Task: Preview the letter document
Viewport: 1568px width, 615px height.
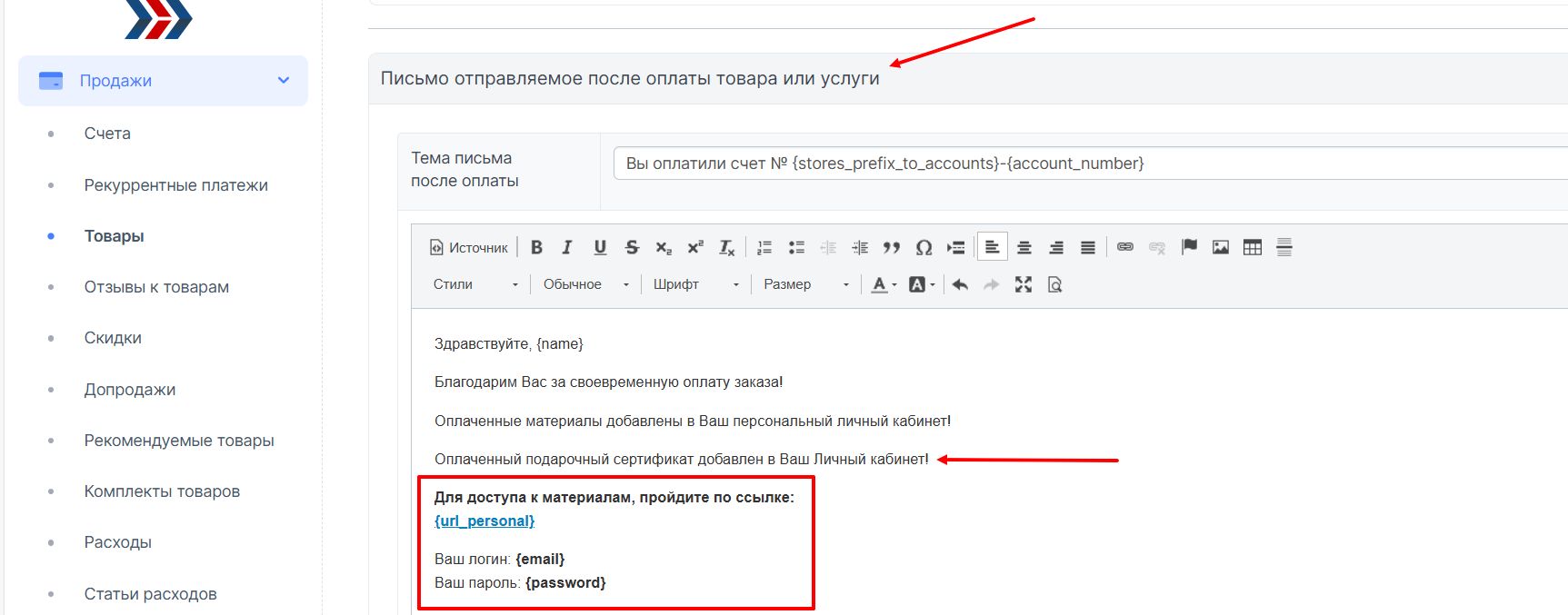Action: tap(1055, 284)
